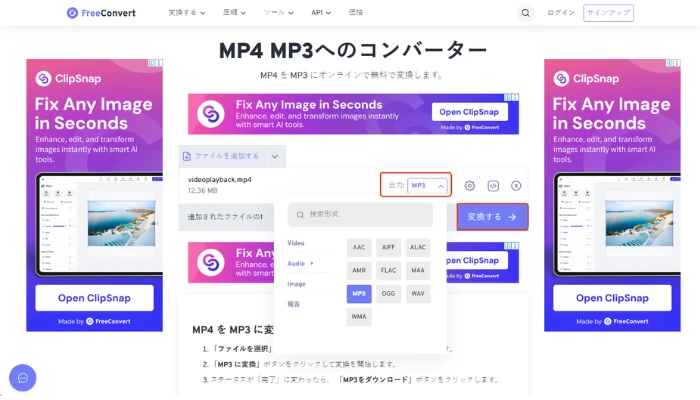Click Open ClipSnap in right ad

click(x=612, y=298)
